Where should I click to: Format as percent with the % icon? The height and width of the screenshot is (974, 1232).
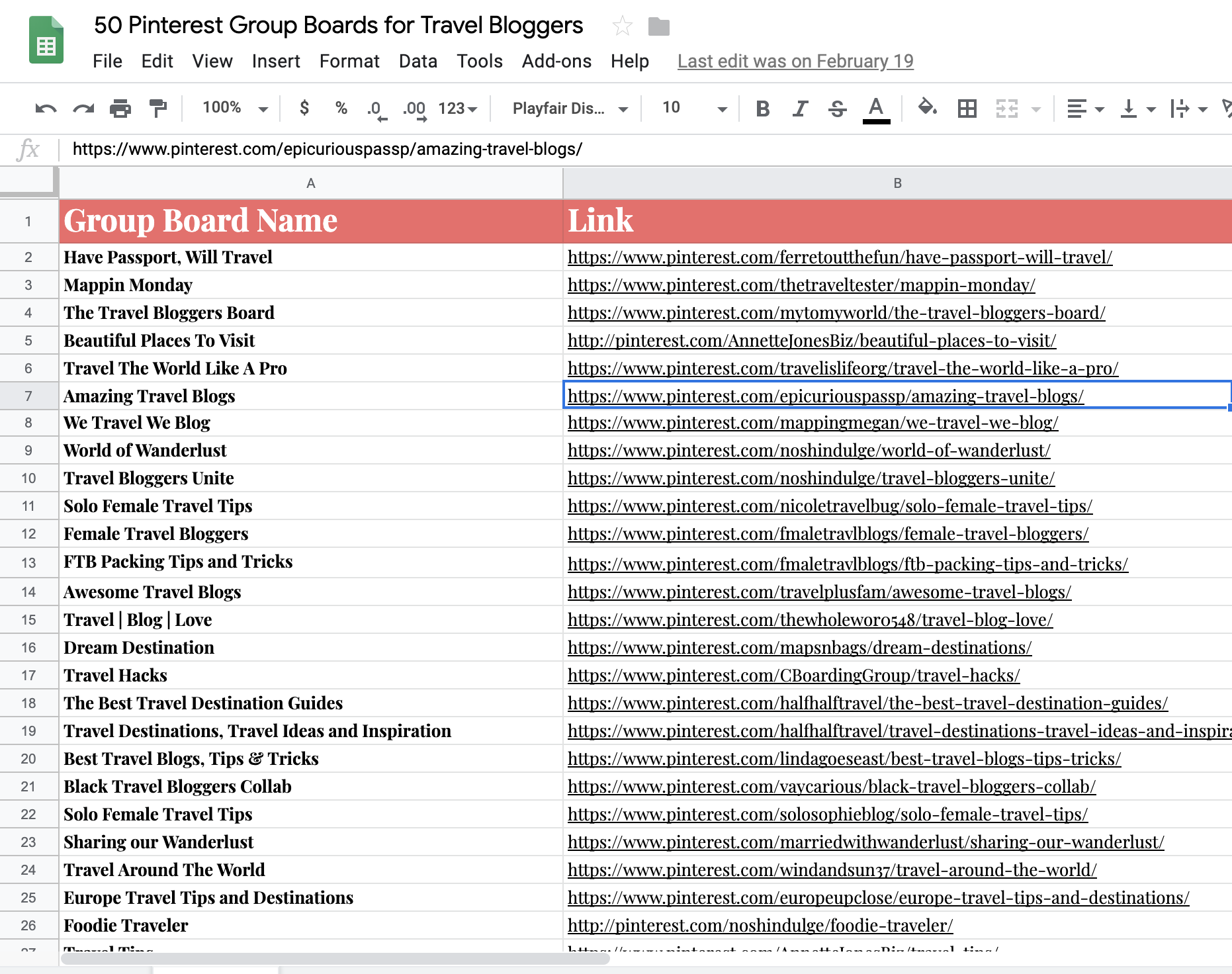click(341, 108)
